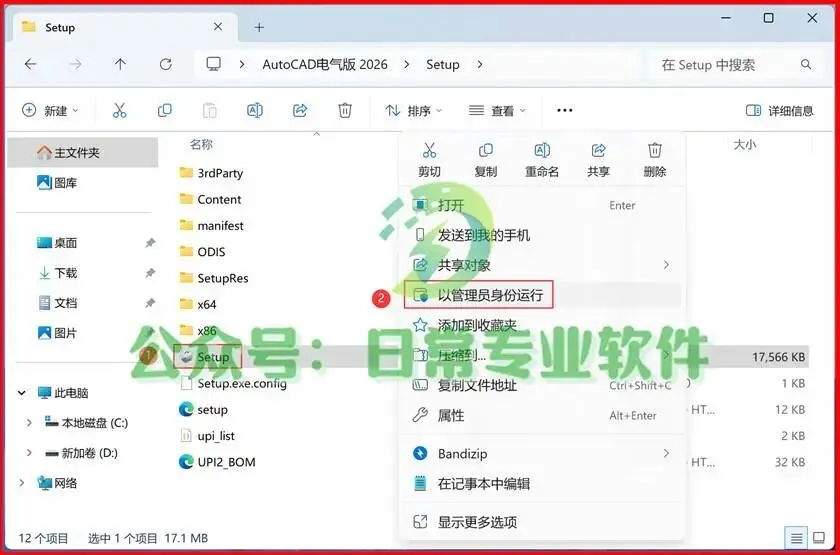Open the more options ellipsis

pos(565,110)
